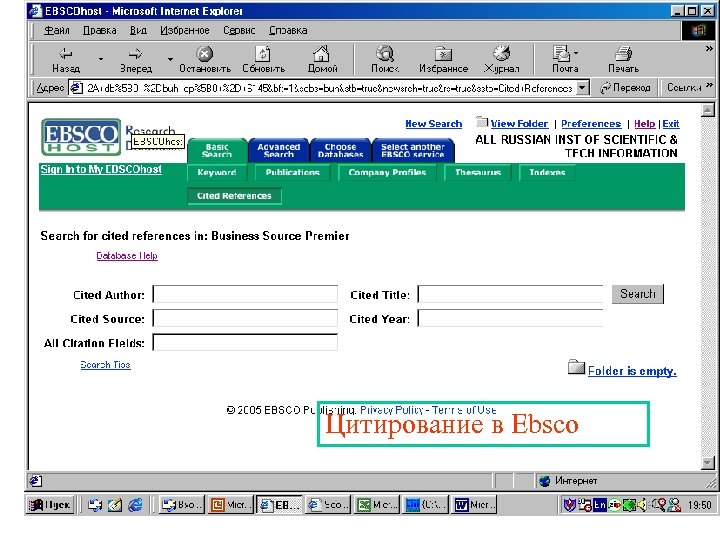The image size is (720, 540).
Task: Select the Cited References sub-tab
Action: pos(234,196)
